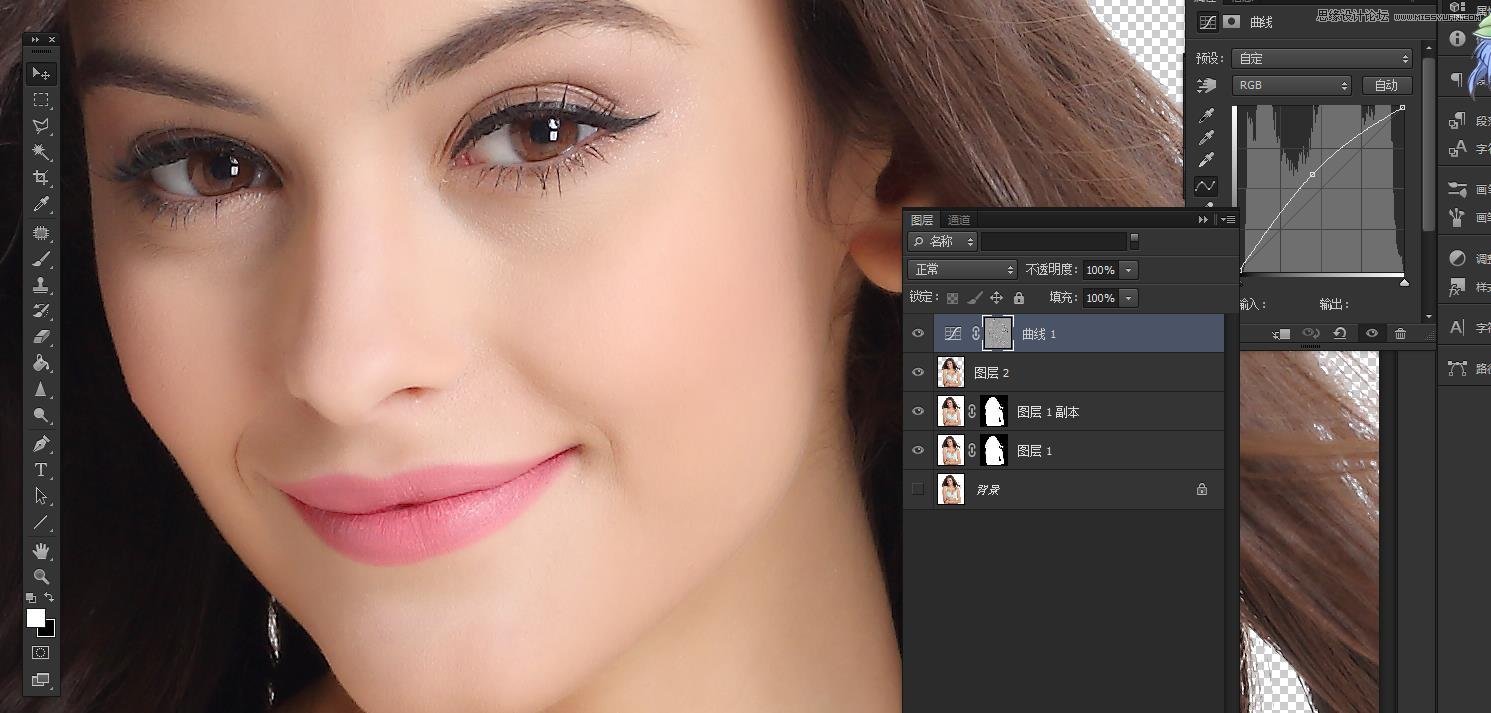Image resolution: width=1491 pixels, height=713 pixels.
Task: Hide the 图层 2 layer
Action: tap(918, 373)
